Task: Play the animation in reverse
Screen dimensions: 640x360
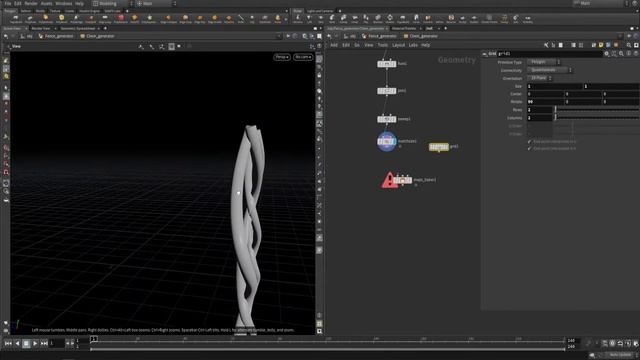Action: point(17,344)
